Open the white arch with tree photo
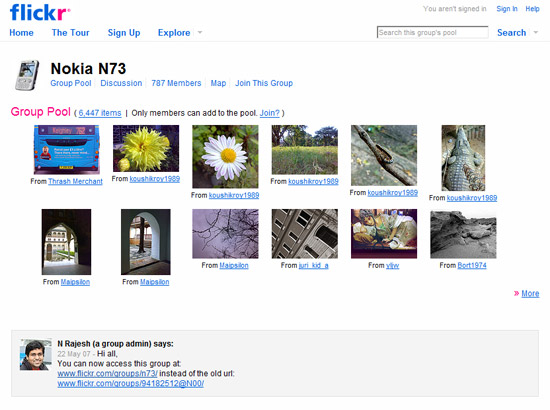 [x=146, y=242]
